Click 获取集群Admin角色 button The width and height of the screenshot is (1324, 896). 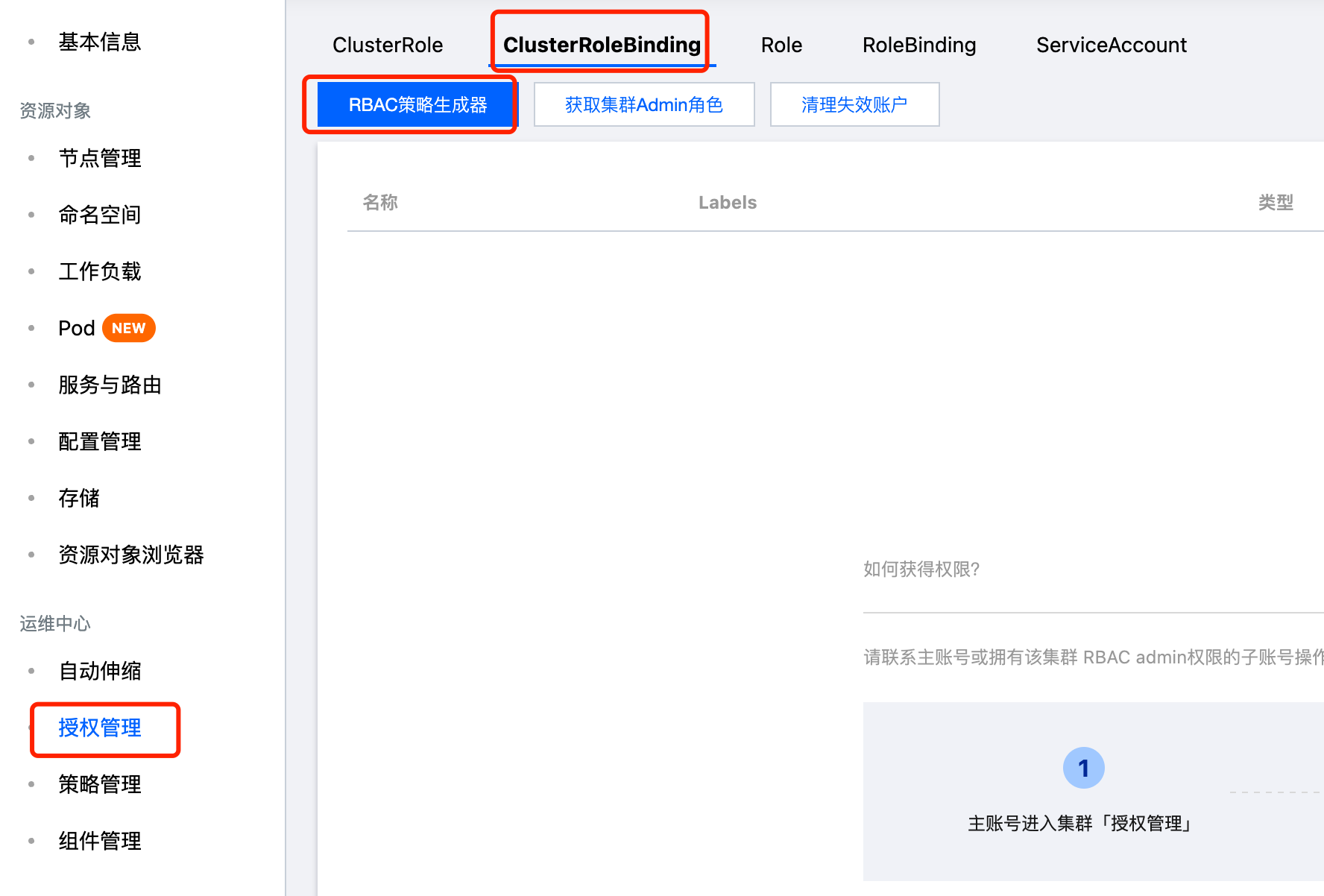coord(644,105)
